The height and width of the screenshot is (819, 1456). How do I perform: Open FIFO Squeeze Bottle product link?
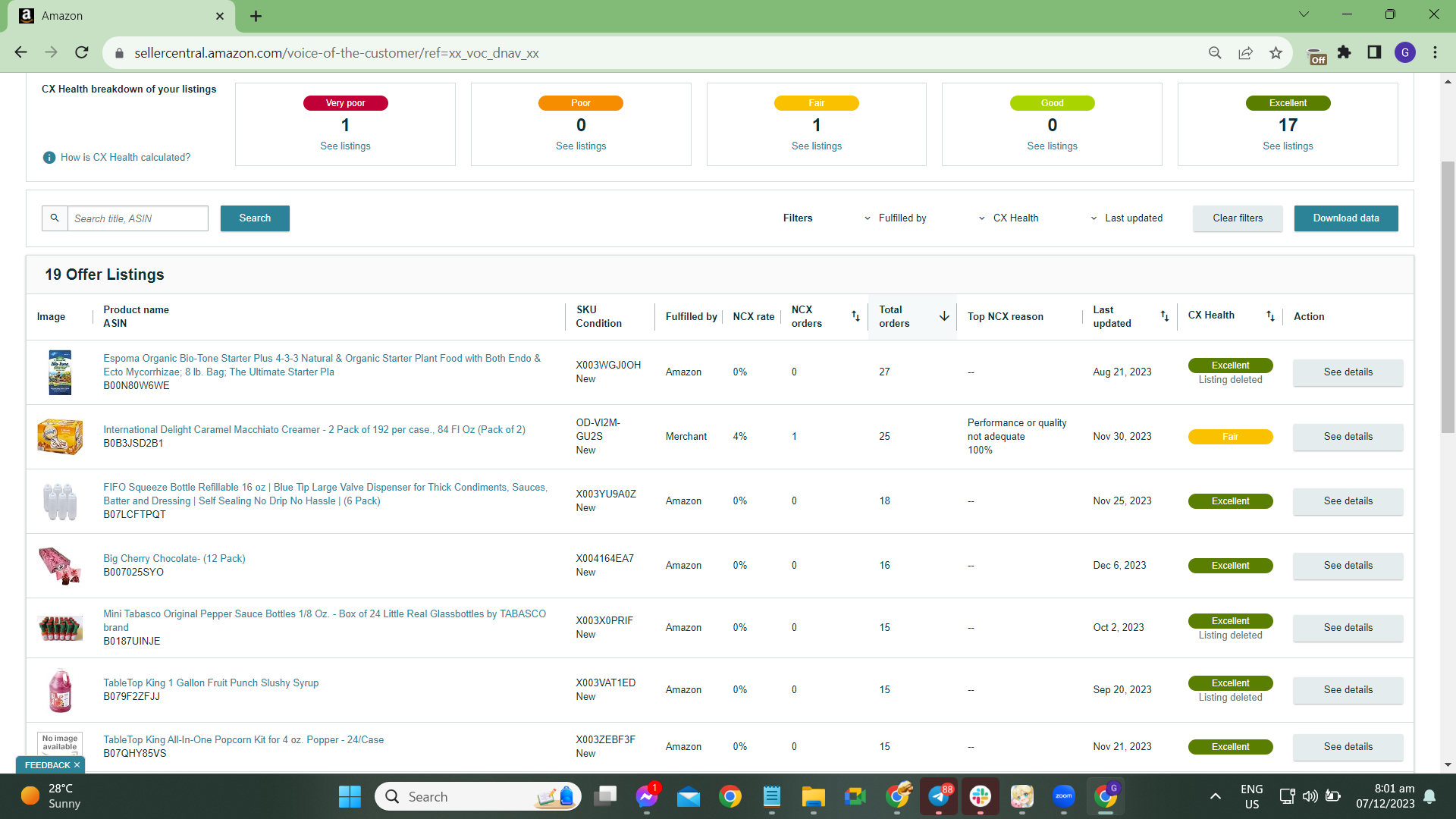325,494
